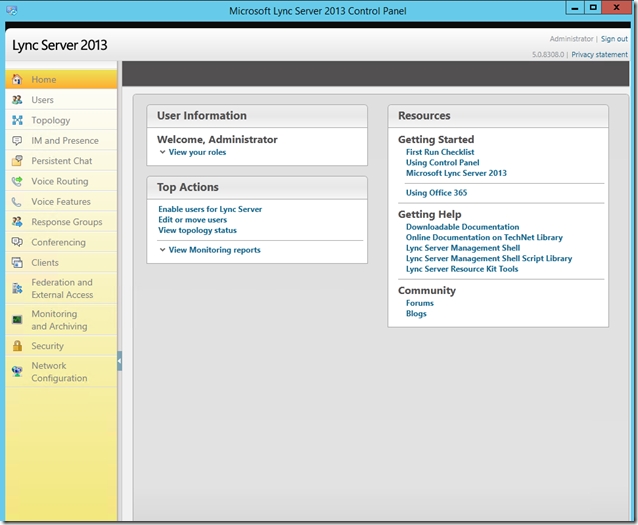Click the Response Groups icon

17,222
